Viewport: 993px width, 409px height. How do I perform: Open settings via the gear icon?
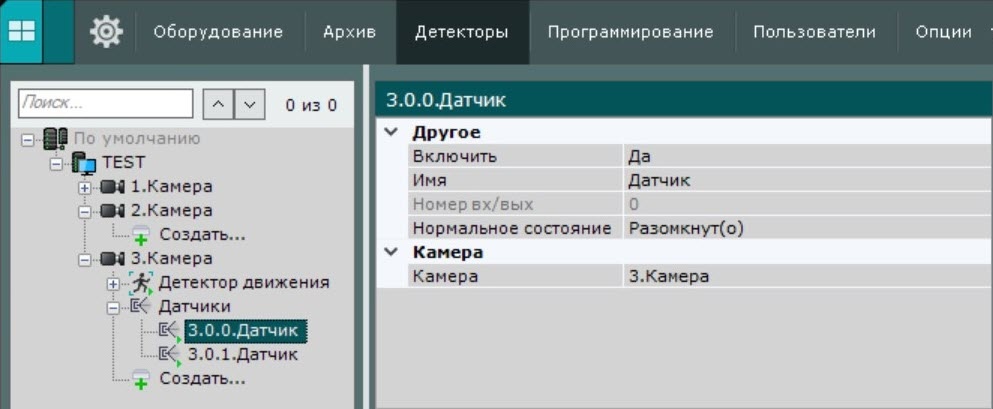(105, 32)
